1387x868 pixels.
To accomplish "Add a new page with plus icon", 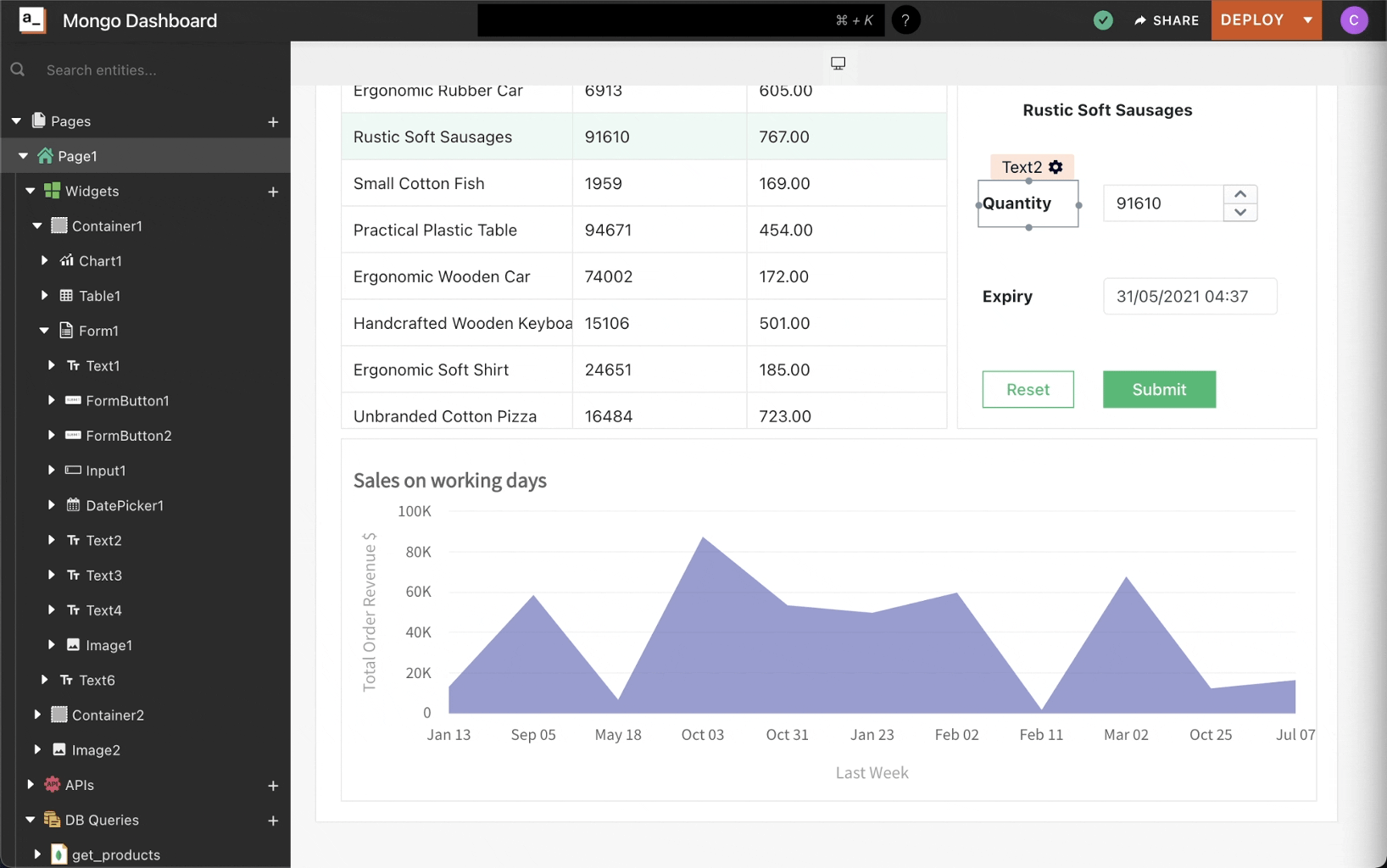I will tap(273, 122).
